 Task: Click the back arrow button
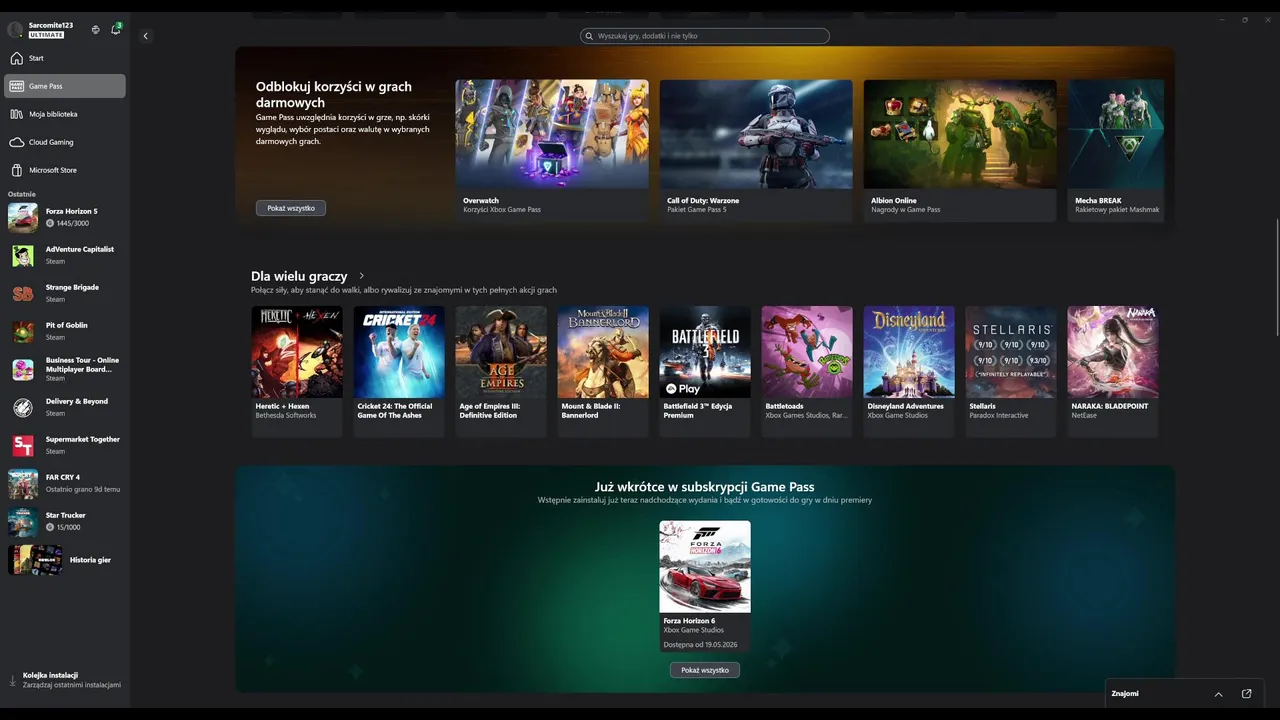(x=145, y=36)
